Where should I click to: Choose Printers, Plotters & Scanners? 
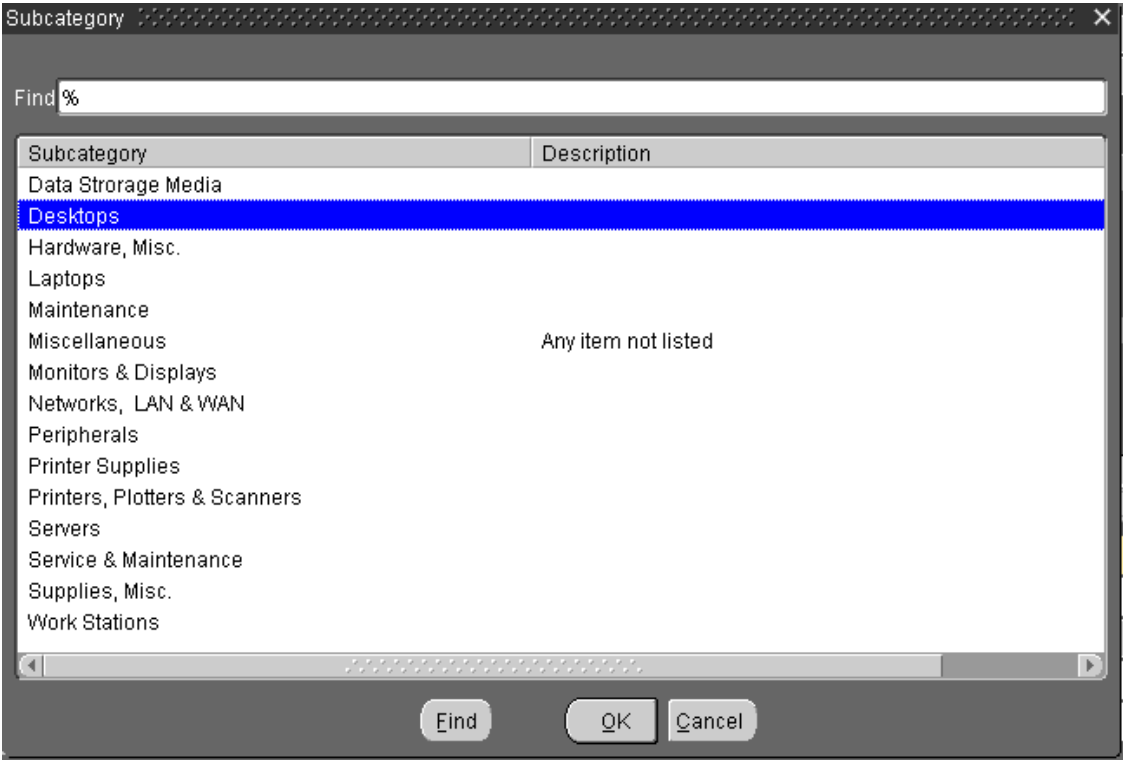[165, 497]
